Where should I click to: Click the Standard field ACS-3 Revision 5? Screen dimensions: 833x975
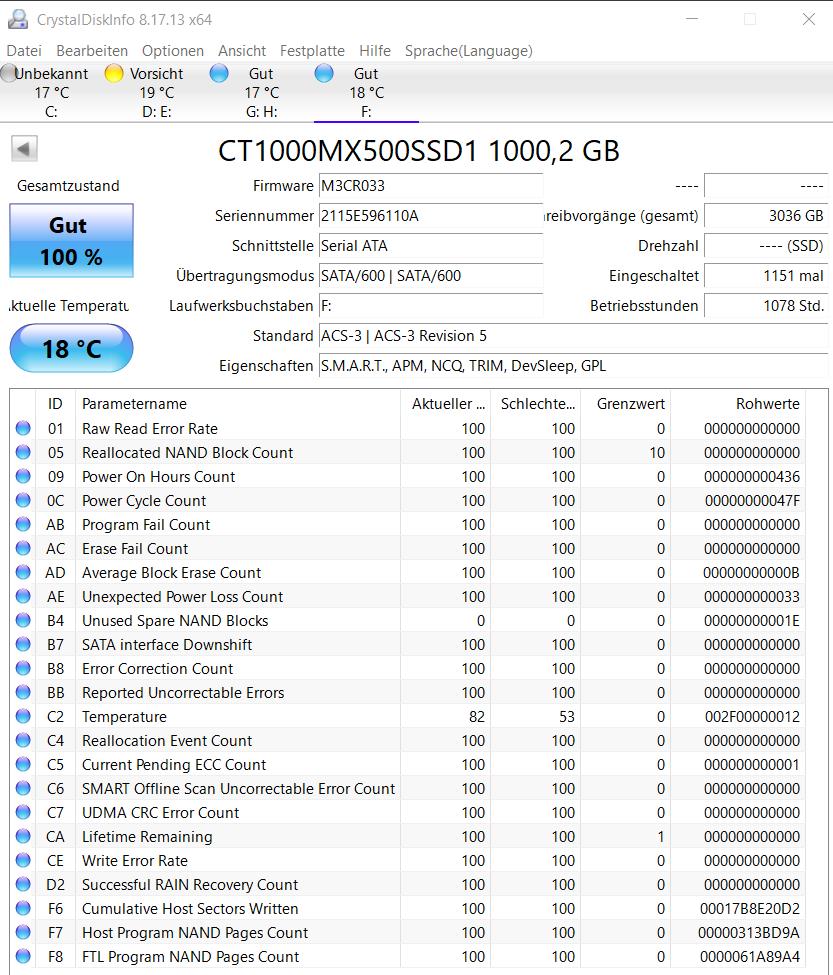573,336
